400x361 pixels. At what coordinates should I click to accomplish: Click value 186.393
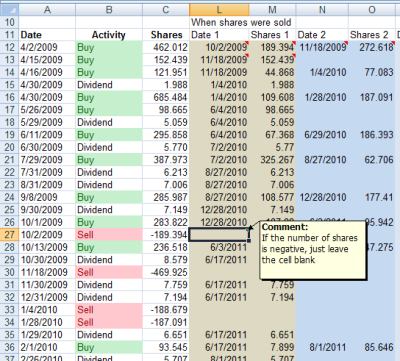[372, 135]
